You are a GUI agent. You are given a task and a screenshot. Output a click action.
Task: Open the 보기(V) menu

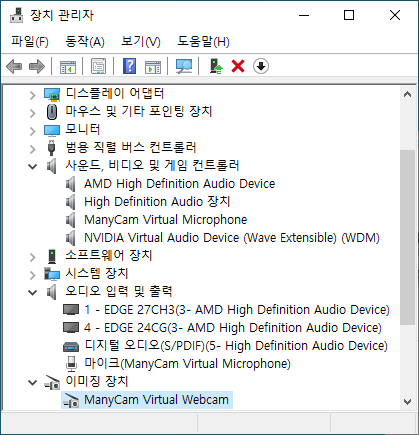[141, 41]
